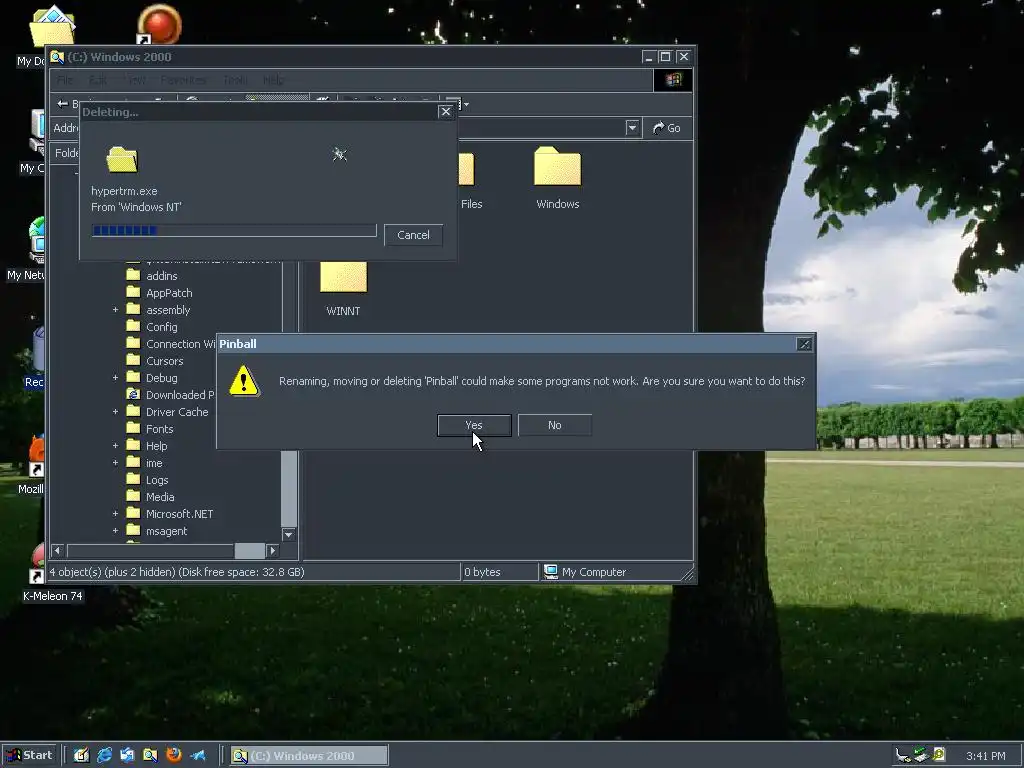
Task: Click the folder tree vertical scrollbar thumb
Action: [289, 488]
